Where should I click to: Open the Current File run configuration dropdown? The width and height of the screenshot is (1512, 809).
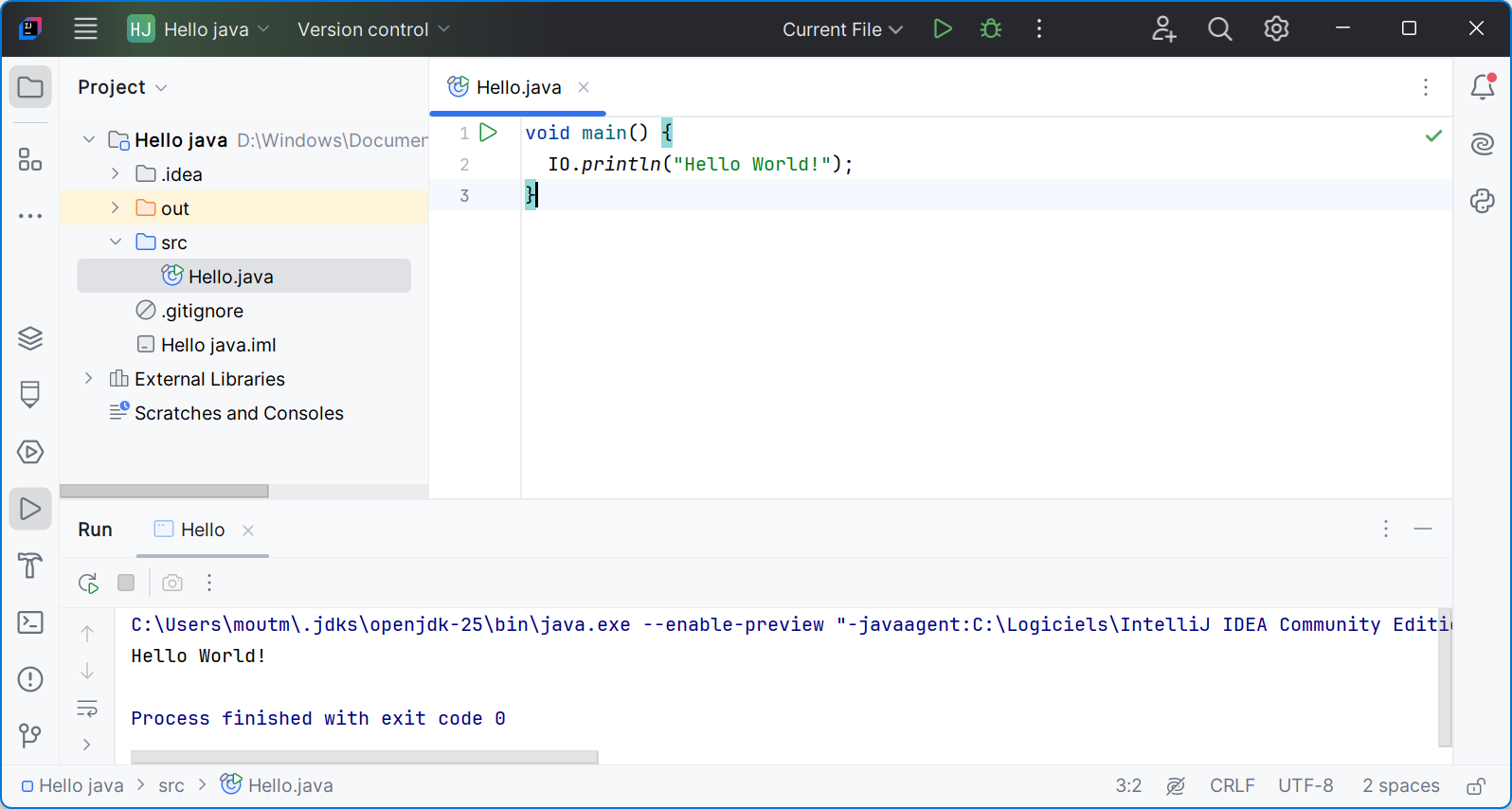coord(841,29)
